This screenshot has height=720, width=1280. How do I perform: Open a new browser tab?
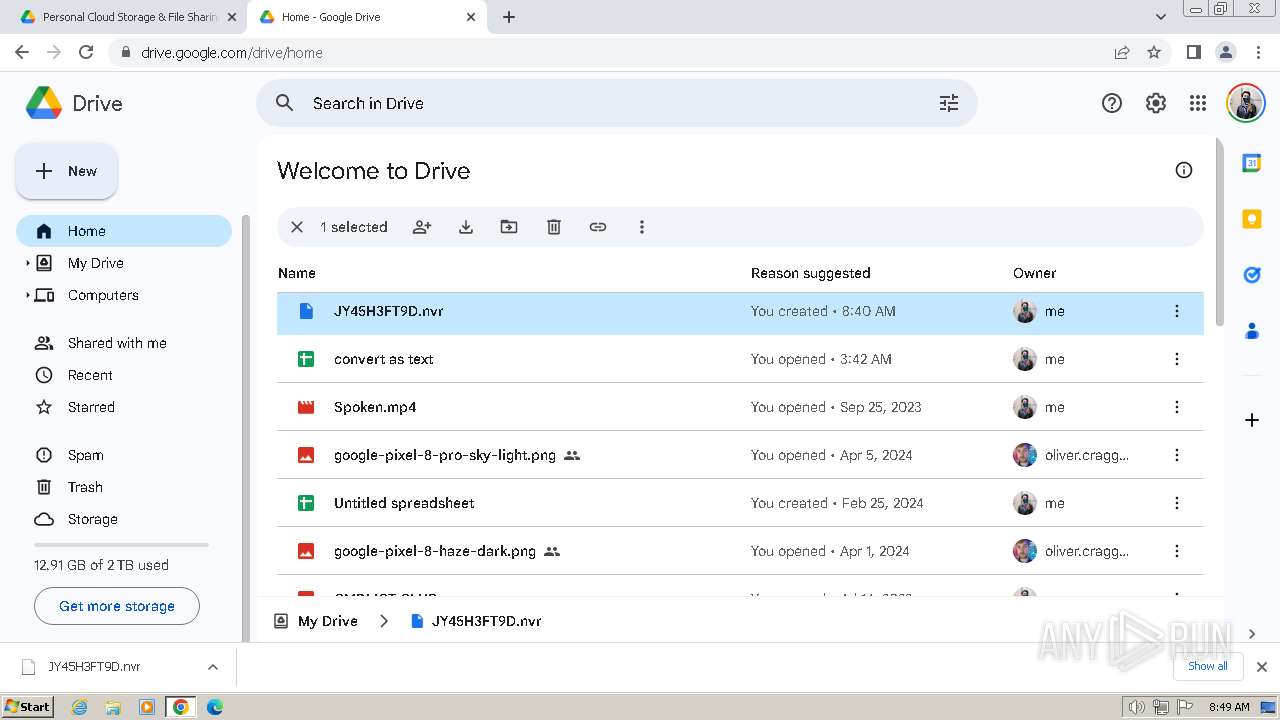click(509, 17)
